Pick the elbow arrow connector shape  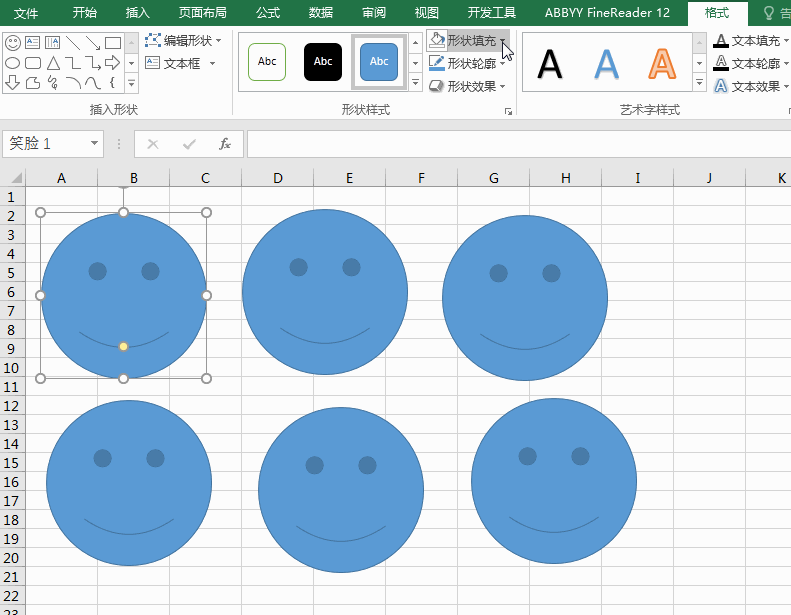point(93,63)
